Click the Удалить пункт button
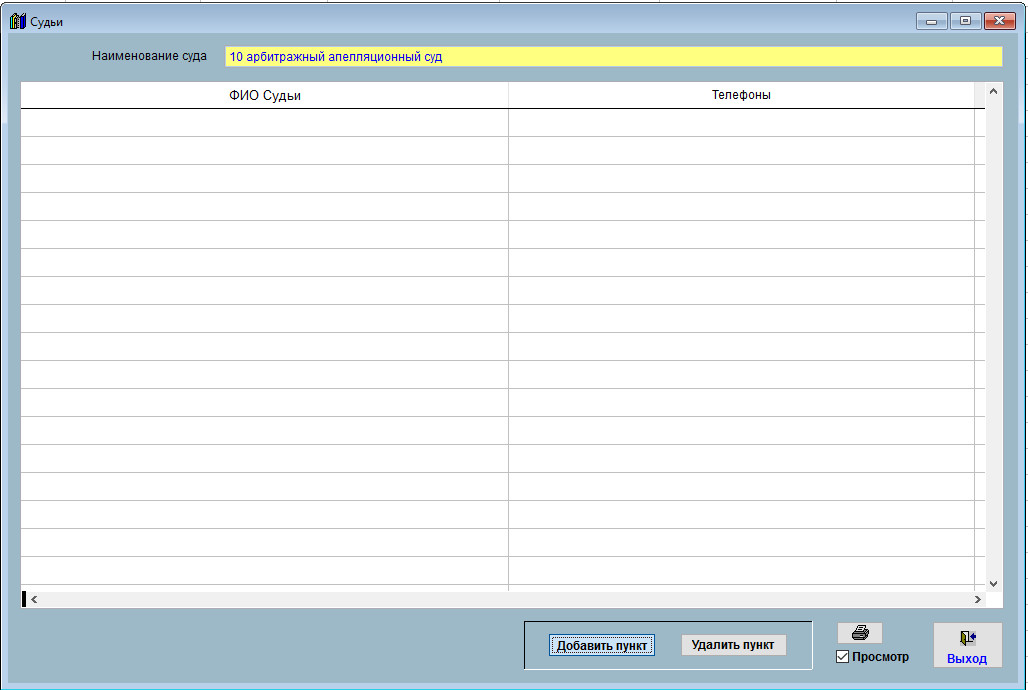 pyautogui.click(x=733, y=645)
